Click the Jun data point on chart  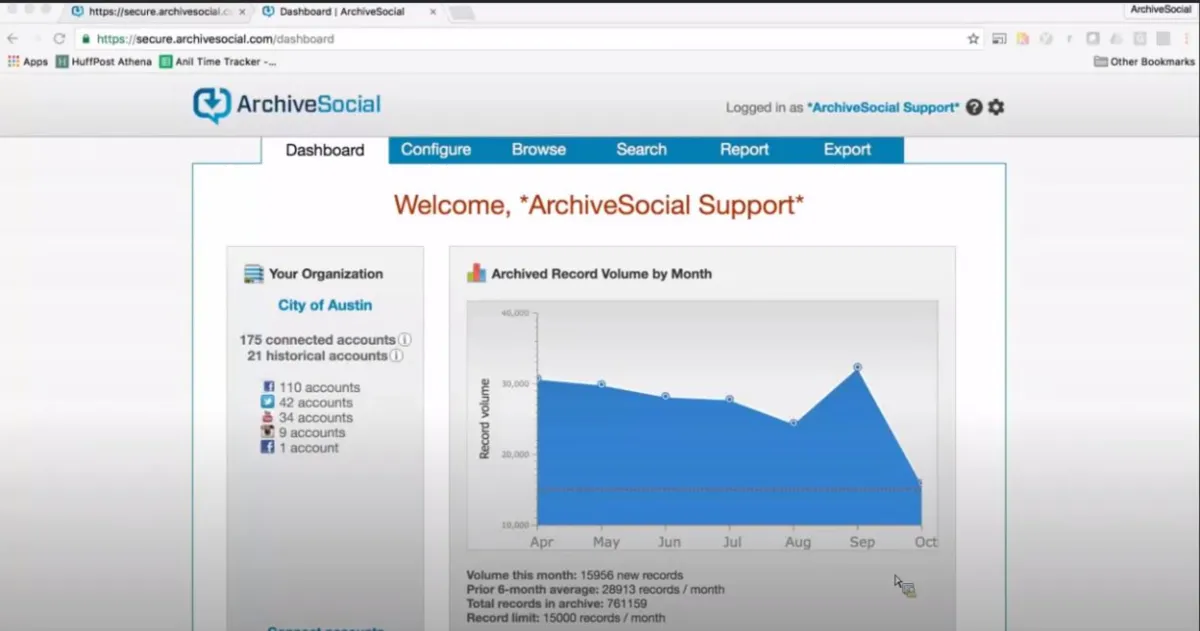(x=665, y=396)
